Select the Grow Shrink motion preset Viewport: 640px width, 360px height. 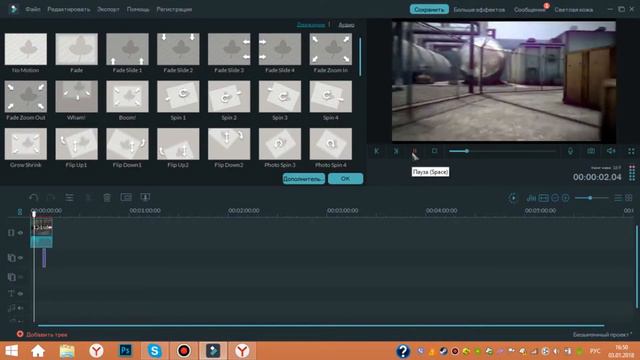(26, 144)
